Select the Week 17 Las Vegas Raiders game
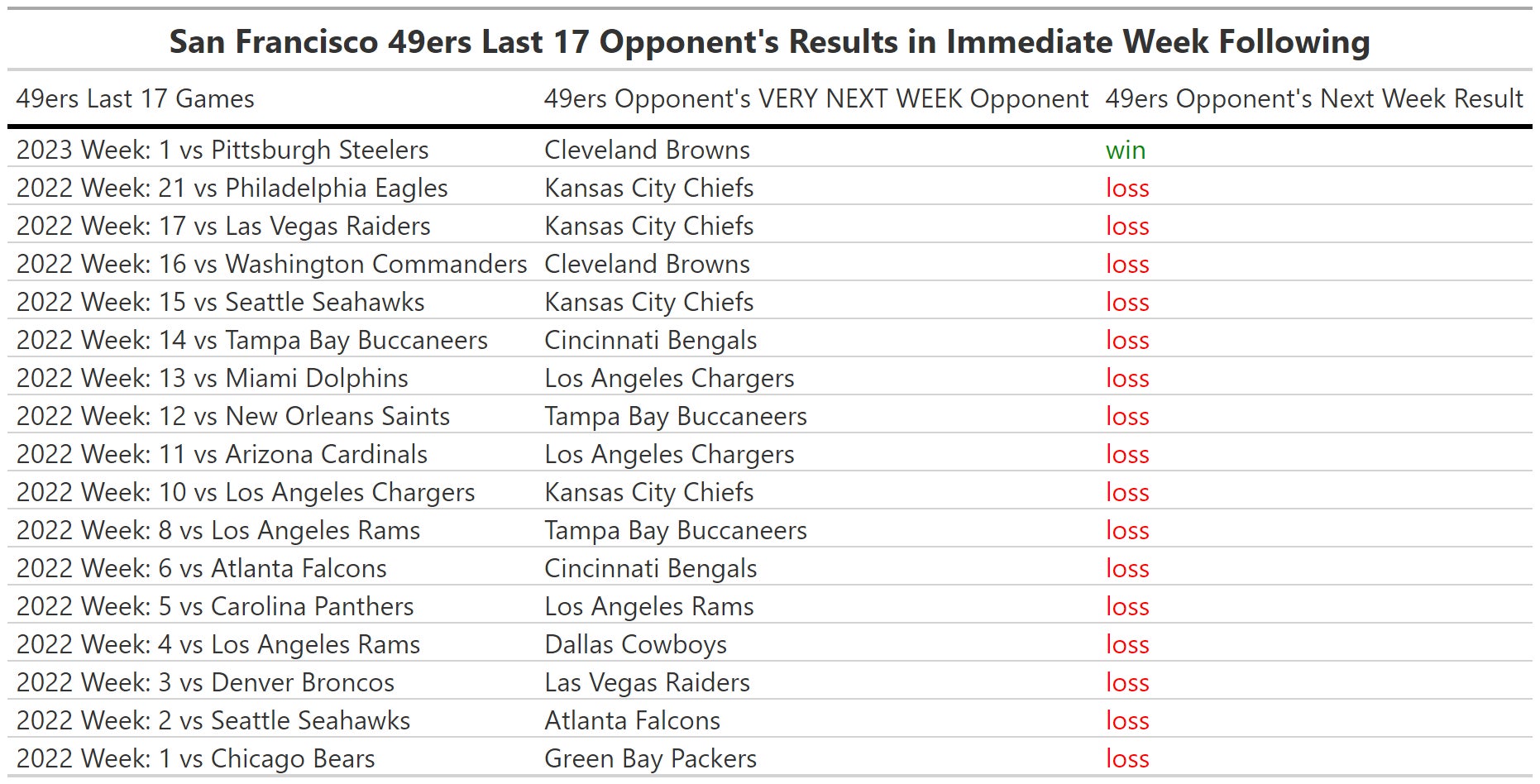1540x784 pixels. 223,227
